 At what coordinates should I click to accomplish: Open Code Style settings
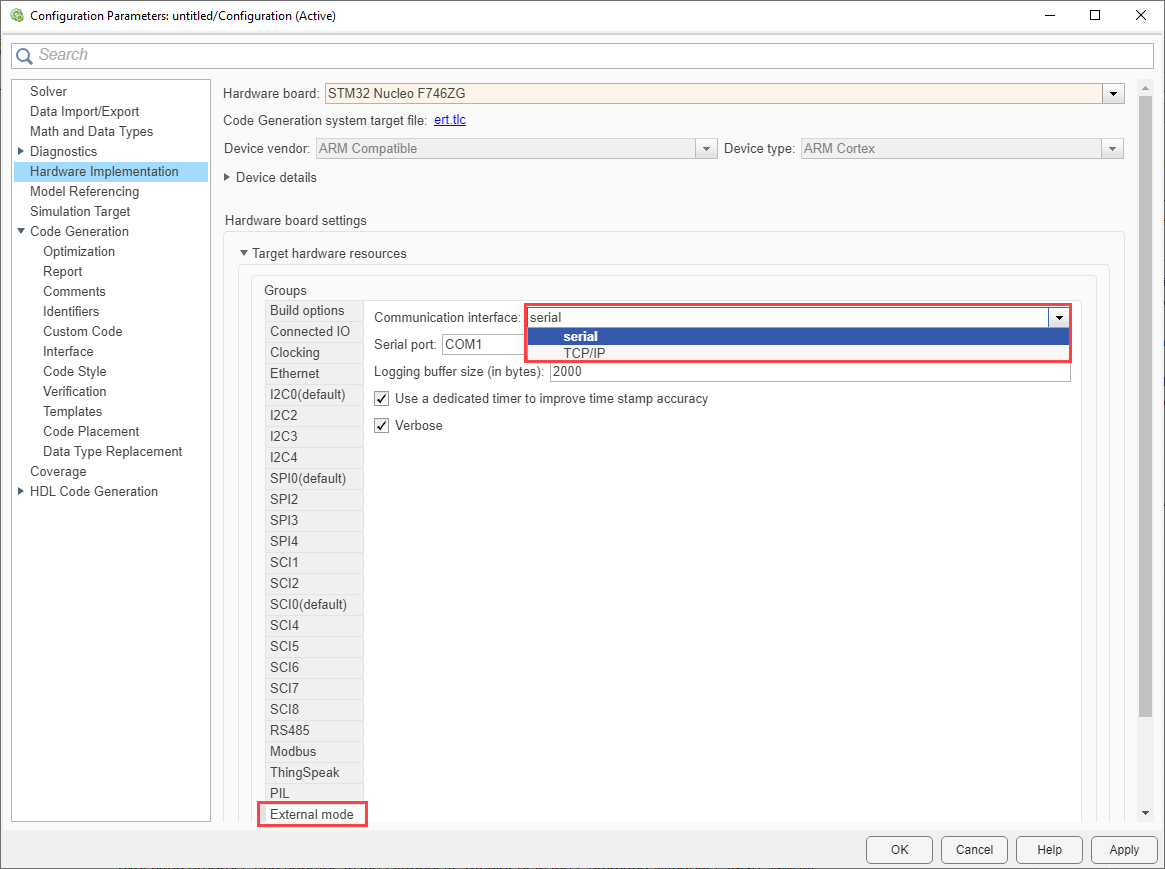click(74, 372)
